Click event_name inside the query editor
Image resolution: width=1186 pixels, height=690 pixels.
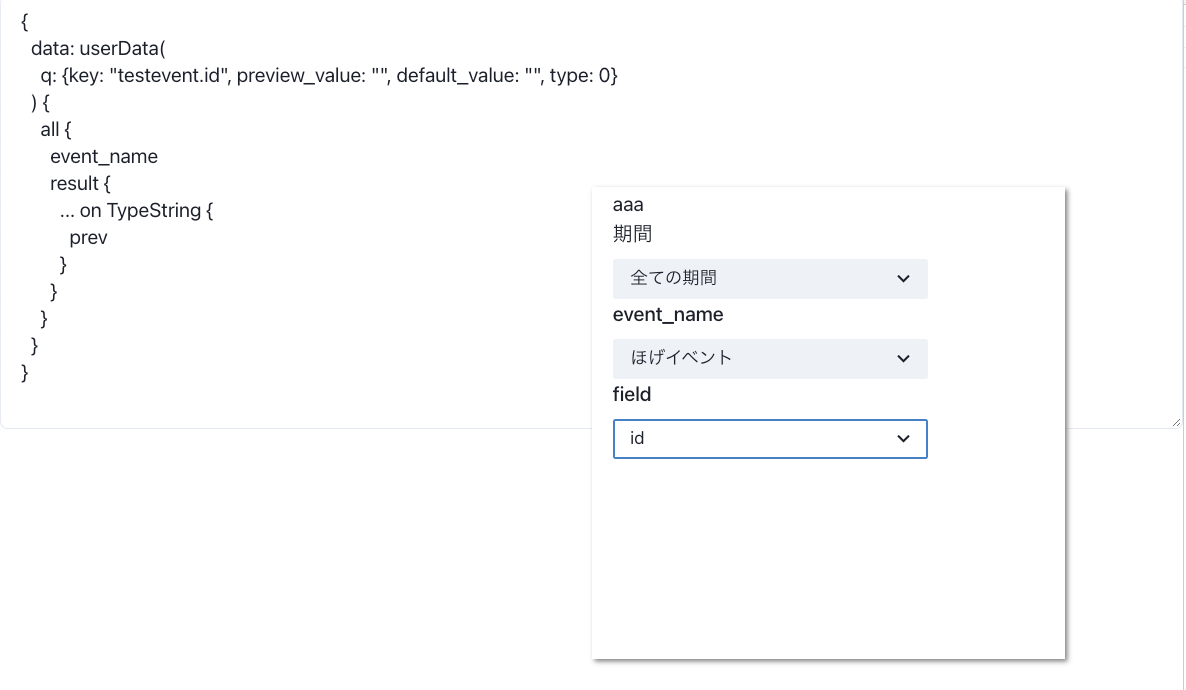tap(104, 157)
